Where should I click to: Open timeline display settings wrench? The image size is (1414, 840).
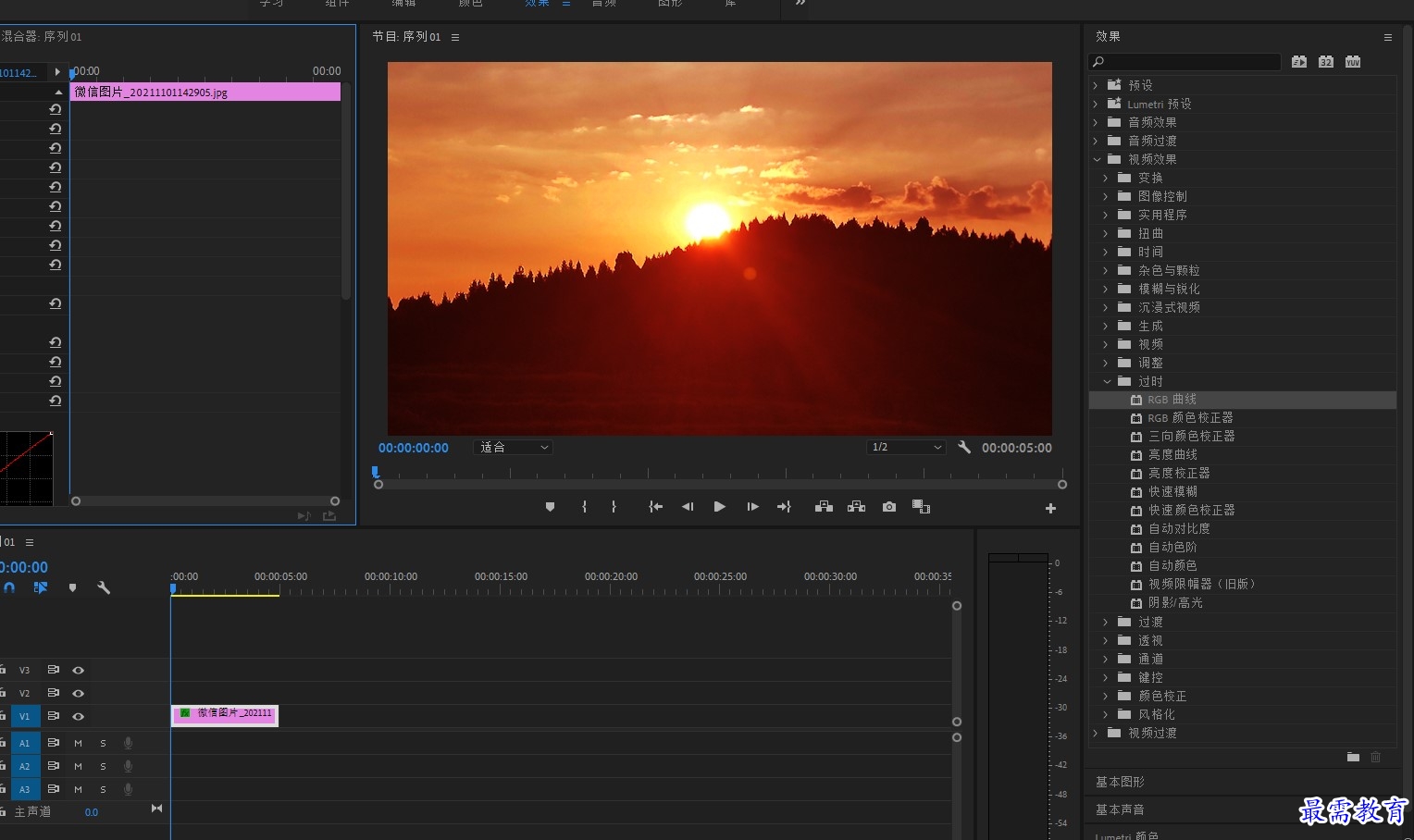[104, 587]
